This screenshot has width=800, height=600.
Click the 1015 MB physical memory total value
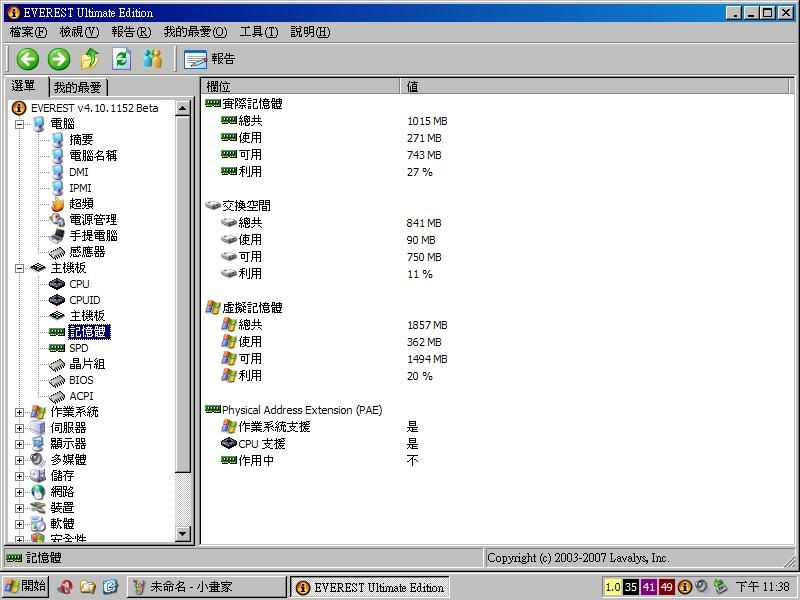pos(427,121)
